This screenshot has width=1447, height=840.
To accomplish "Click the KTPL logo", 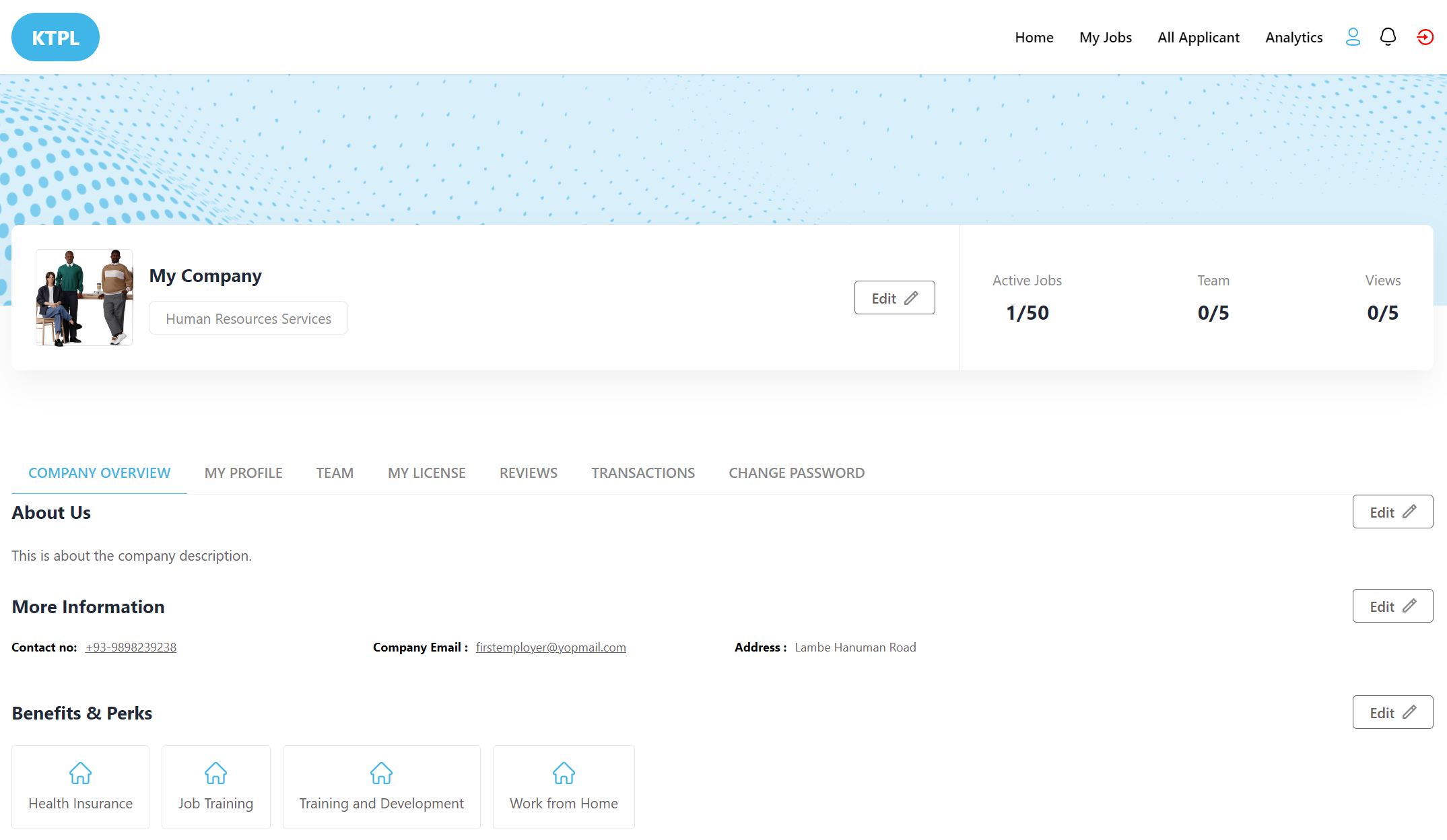I will (55, 38).
